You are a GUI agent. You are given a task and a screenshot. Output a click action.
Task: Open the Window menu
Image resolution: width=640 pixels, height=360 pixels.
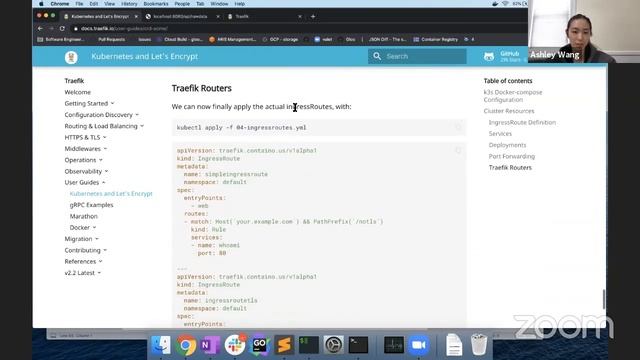(219, 4)
